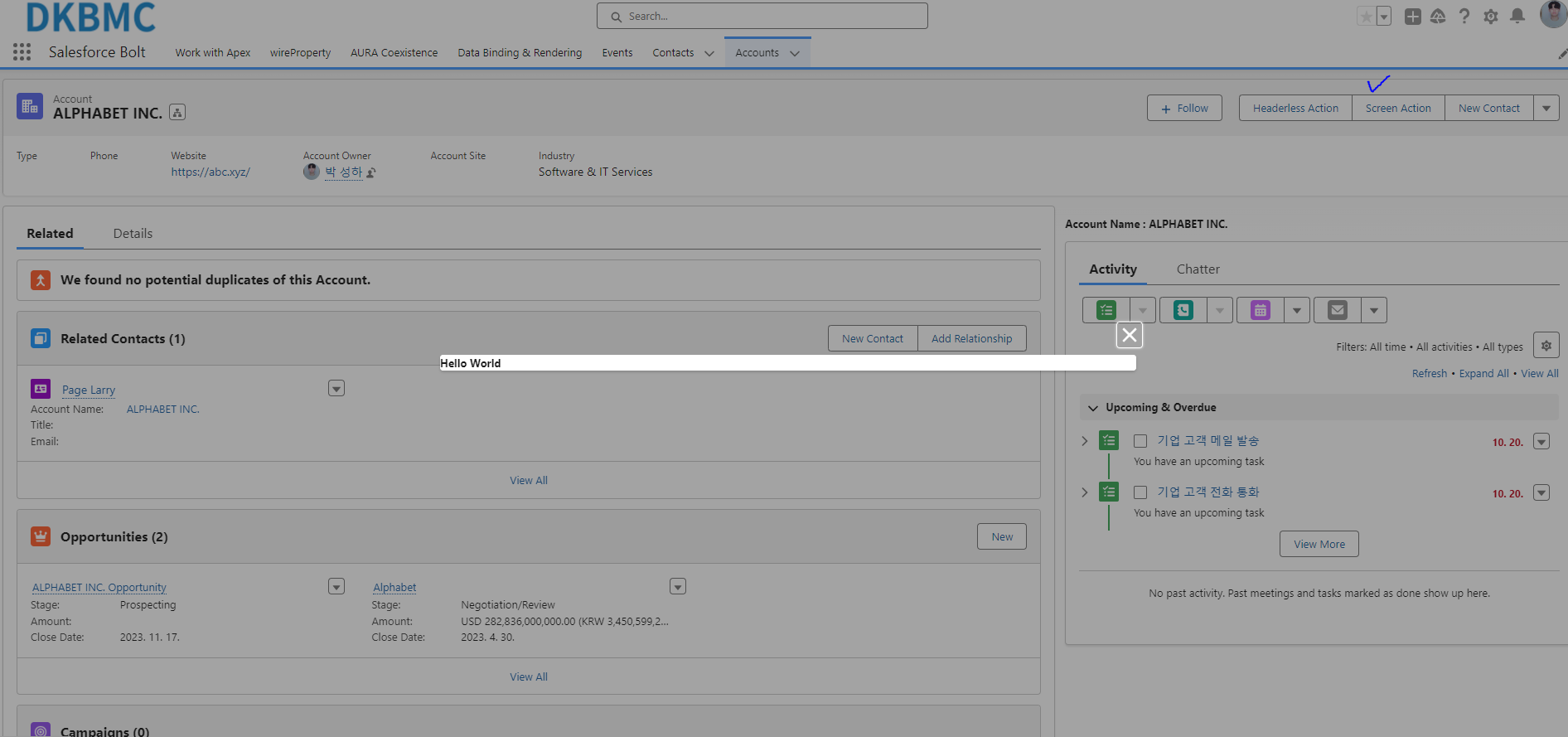Open ALPHABET INC. Opportunity row actions dropdown
Image resolution: width=1568 pixels, height=737 pixels.
336,586
